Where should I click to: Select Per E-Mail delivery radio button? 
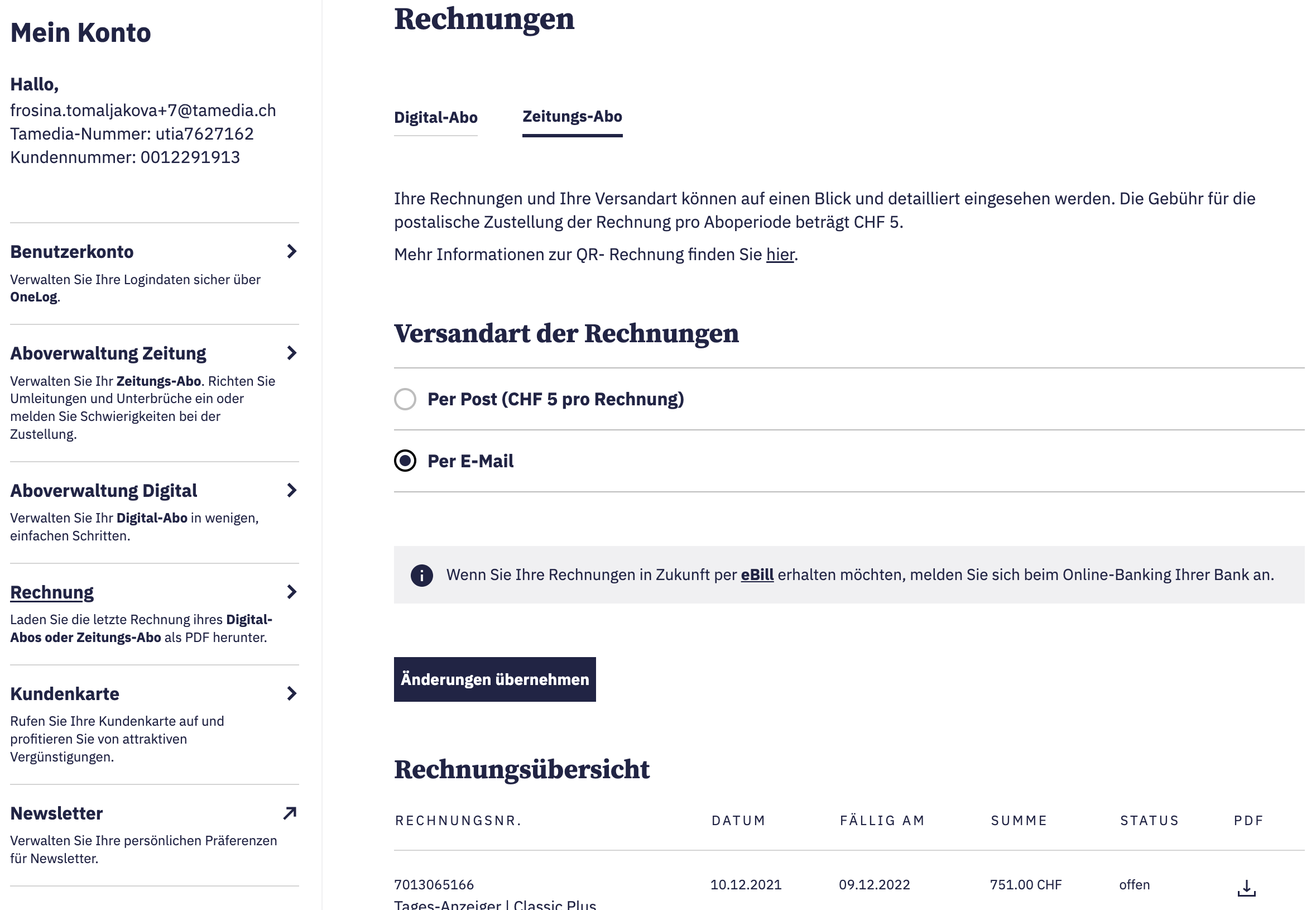point(405,461)
